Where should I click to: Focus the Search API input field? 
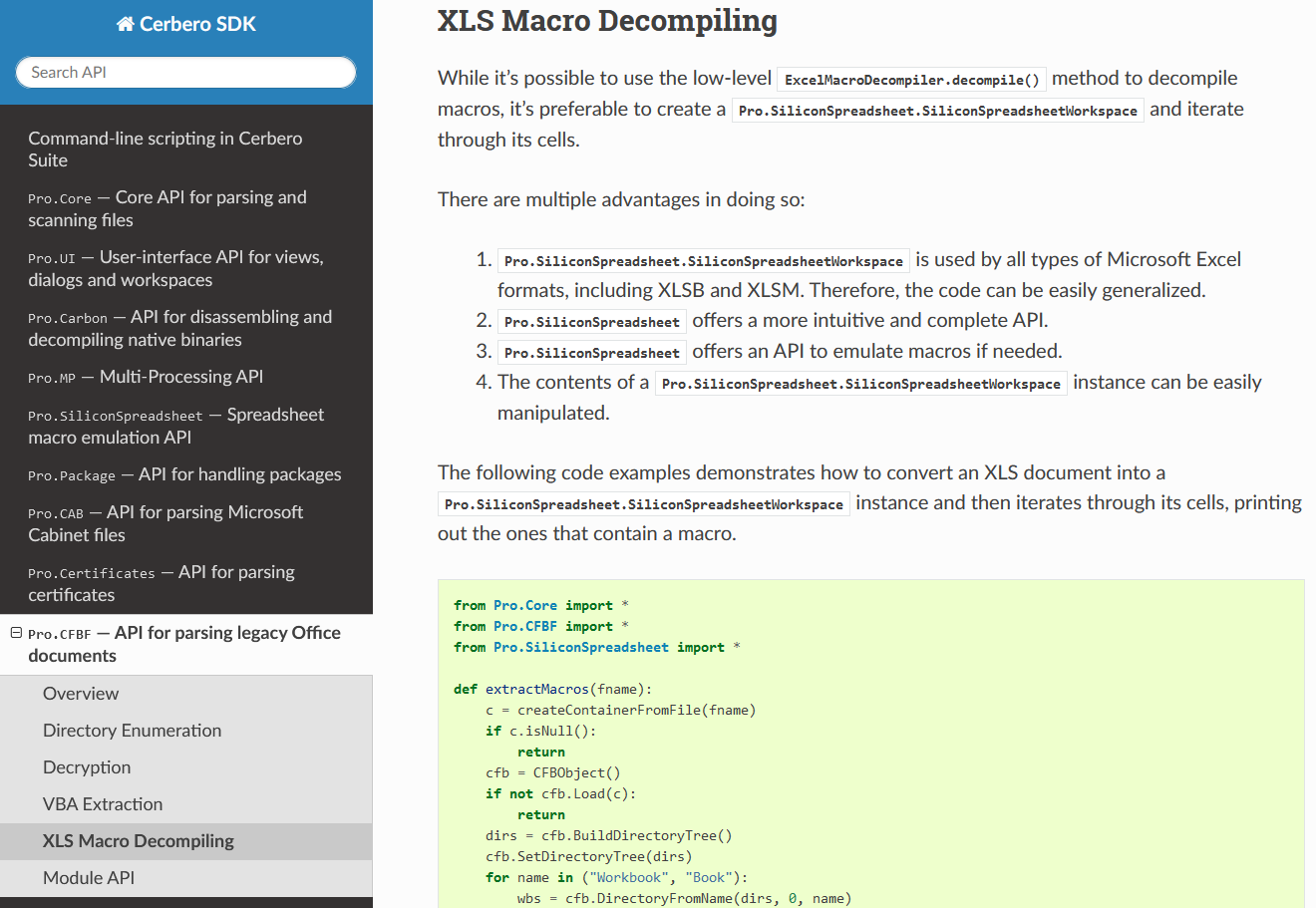click(185, 72)
